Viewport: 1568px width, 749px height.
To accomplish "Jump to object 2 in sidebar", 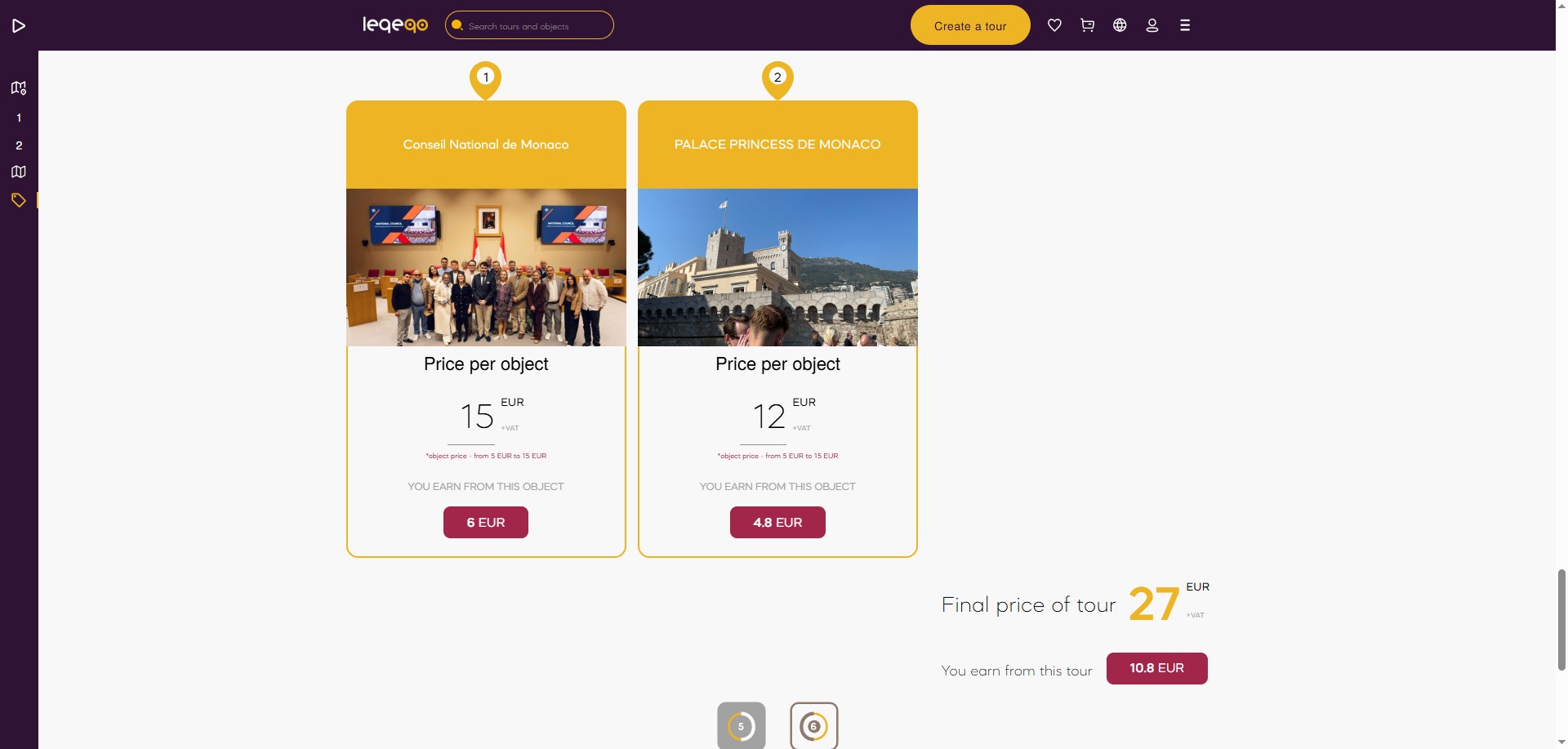I will pos(19,145).
